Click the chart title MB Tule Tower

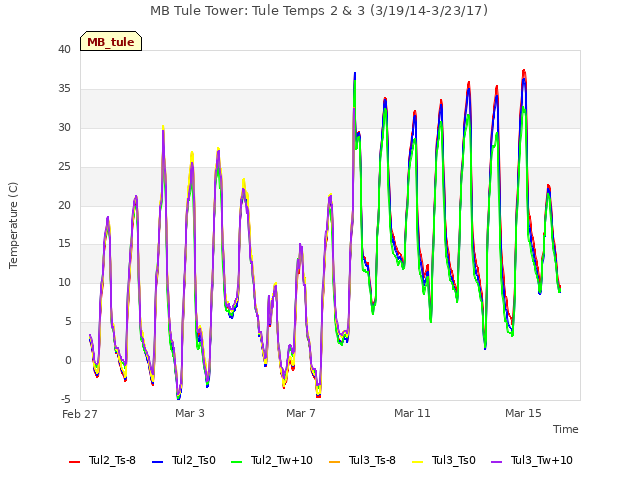tap(319, 11)
